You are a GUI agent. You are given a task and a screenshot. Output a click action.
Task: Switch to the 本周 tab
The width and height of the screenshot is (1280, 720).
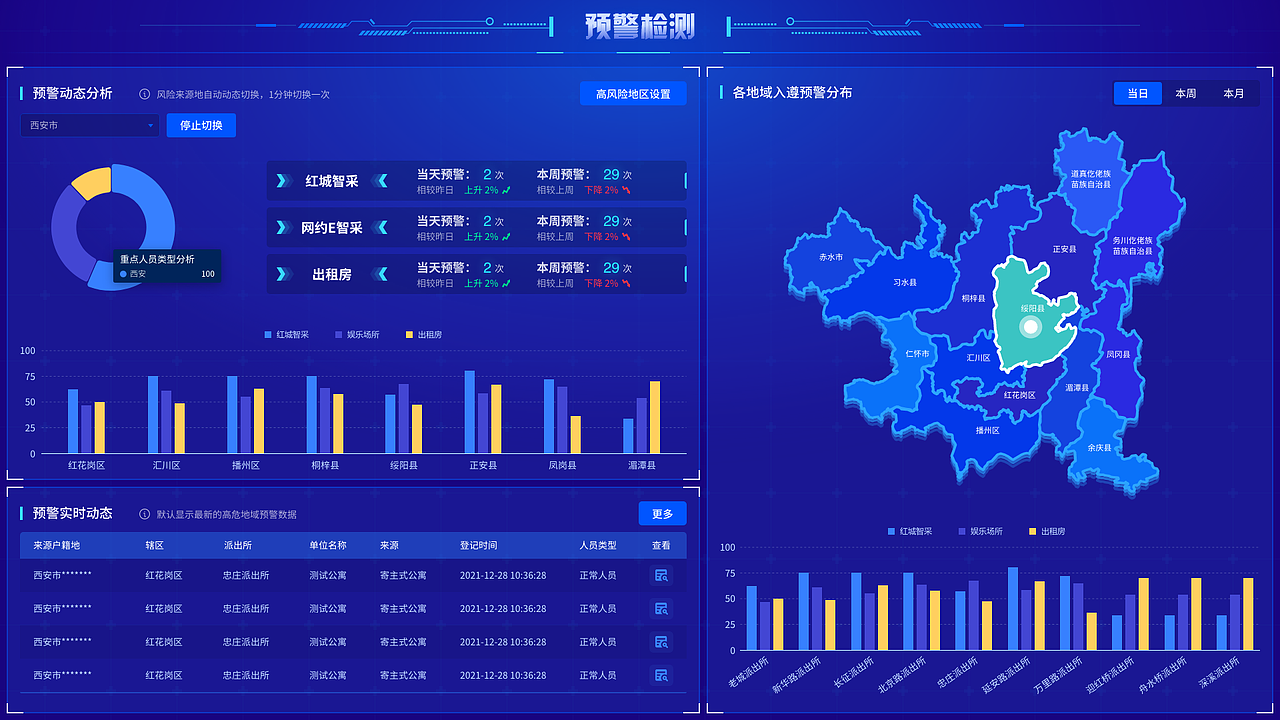point(1186,93)
